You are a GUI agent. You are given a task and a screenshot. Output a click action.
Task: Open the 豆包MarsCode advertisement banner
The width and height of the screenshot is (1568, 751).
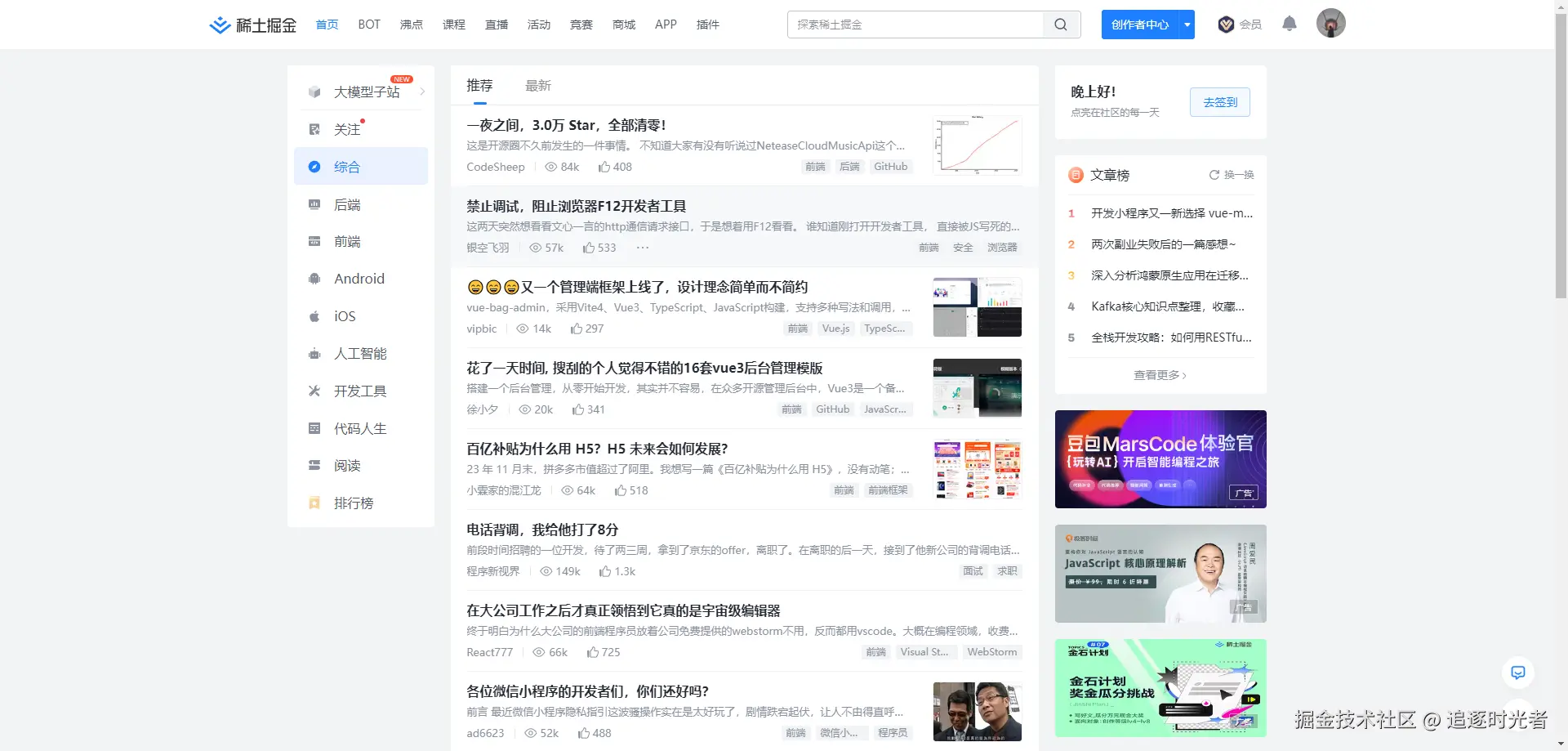tap(1160, 459)
